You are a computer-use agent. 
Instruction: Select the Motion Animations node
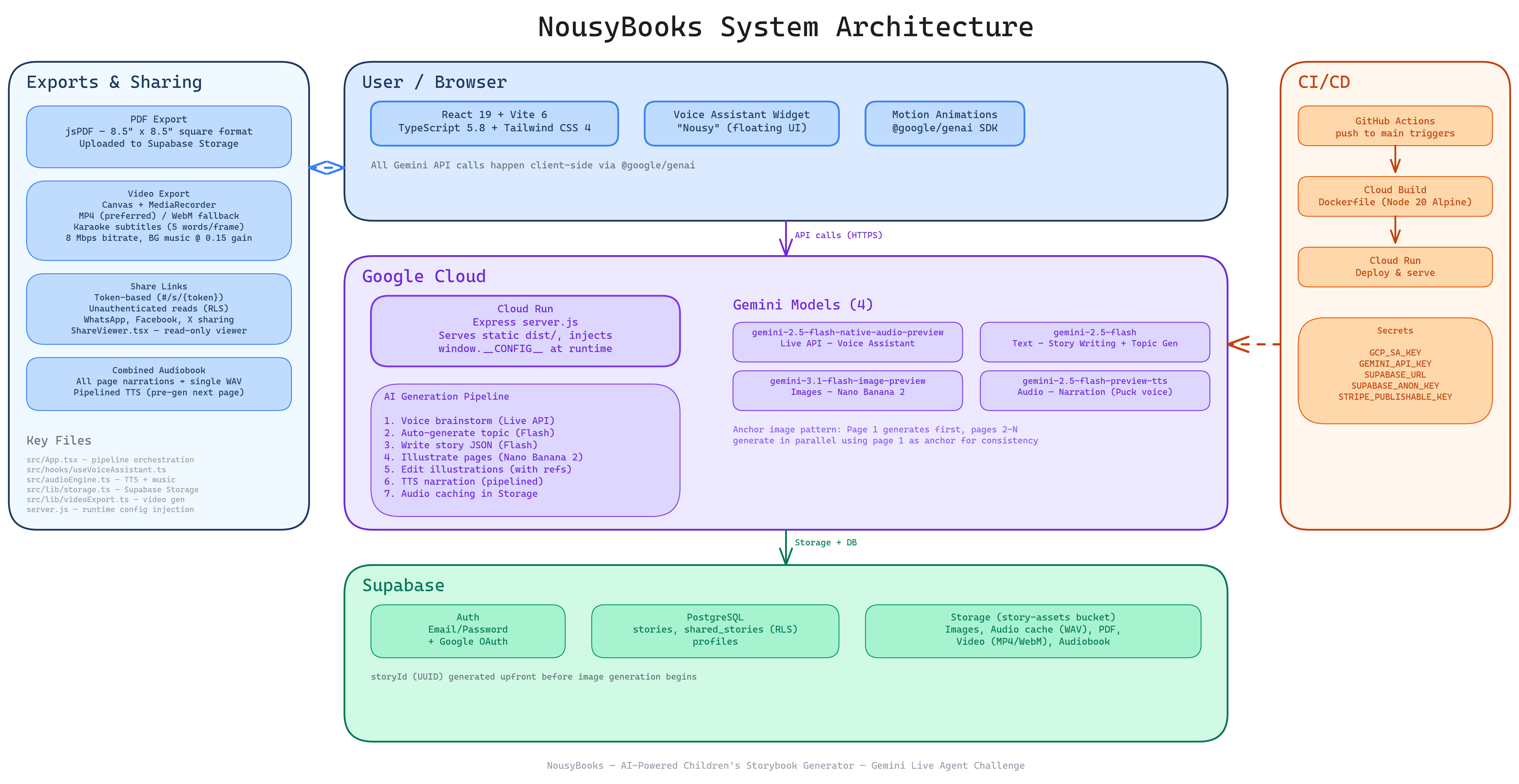pyautogui.click(x=944, y=123)
